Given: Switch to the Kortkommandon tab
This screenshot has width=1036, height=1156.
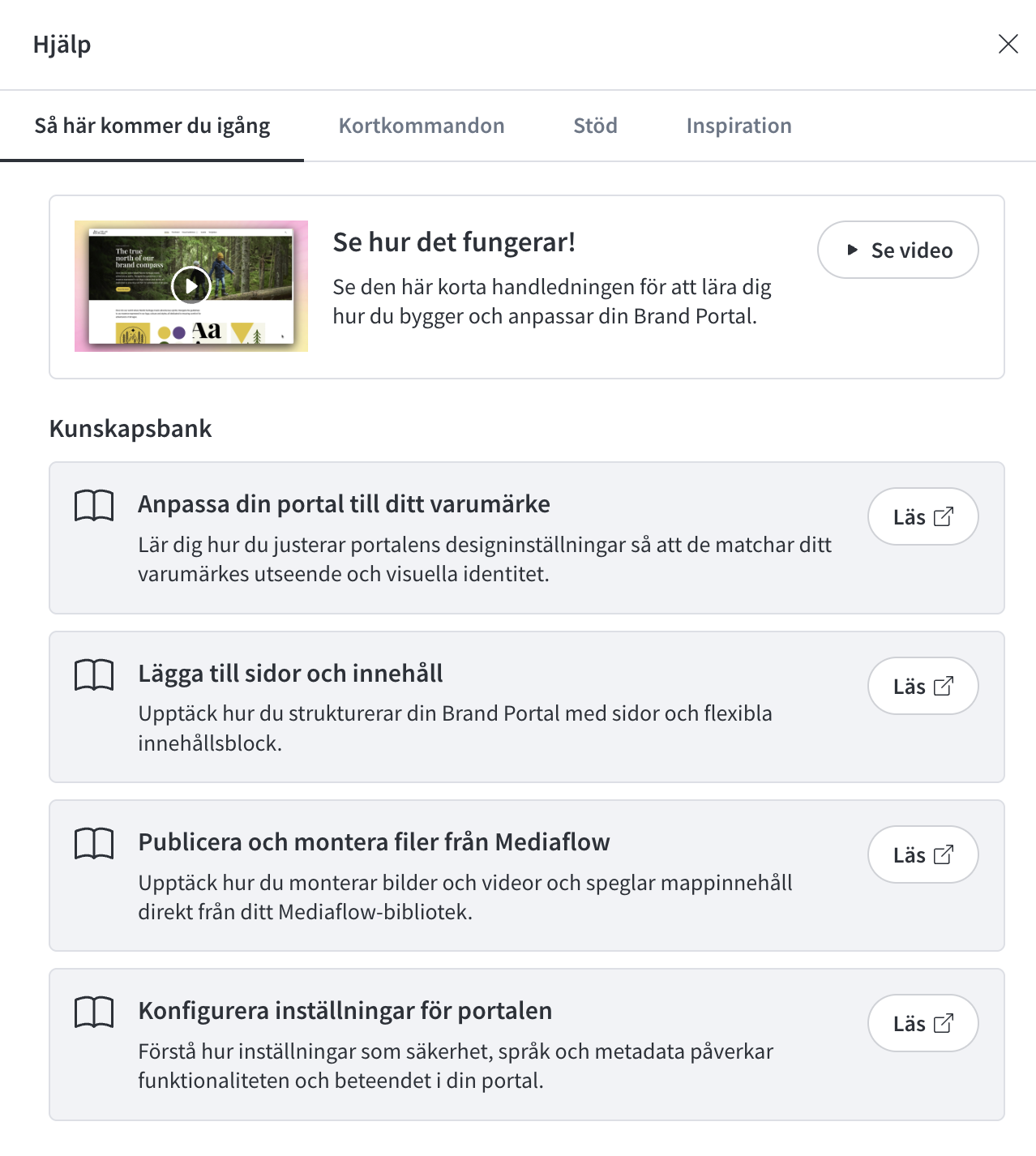Looking at the screenshot, I should (422, 126).
